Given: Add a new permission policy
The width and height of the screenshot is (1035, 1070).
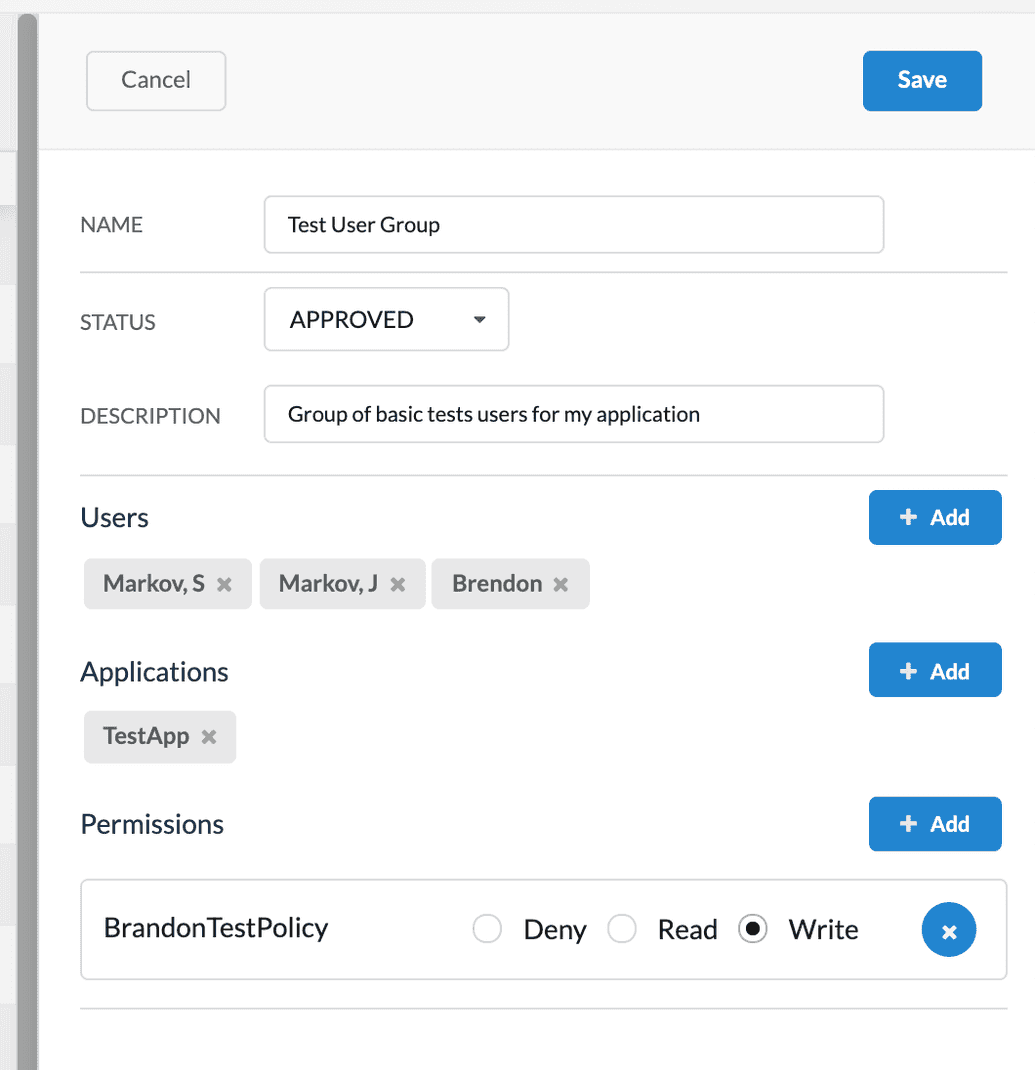Looking at the screenshot, I should point(934,824).
